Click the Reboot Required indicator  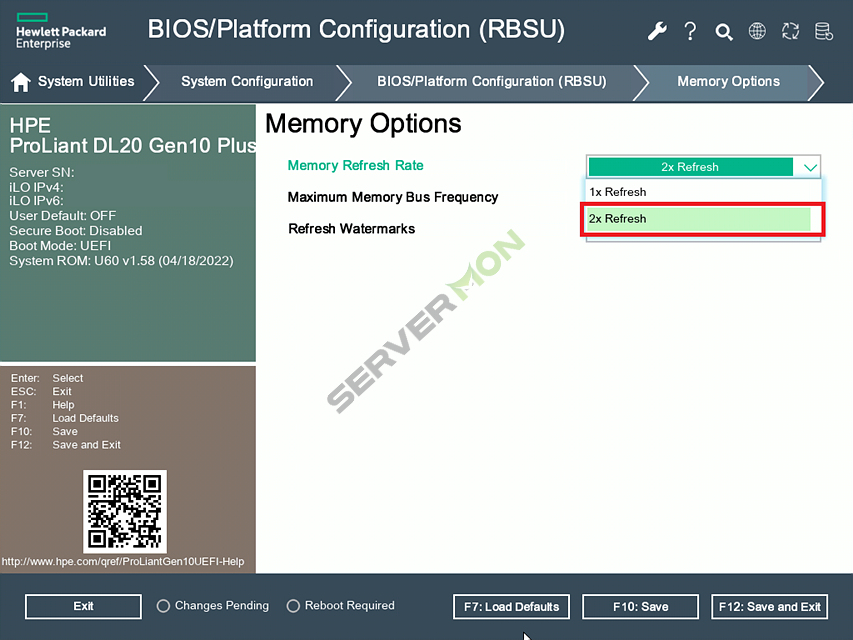tap(341, 606)
